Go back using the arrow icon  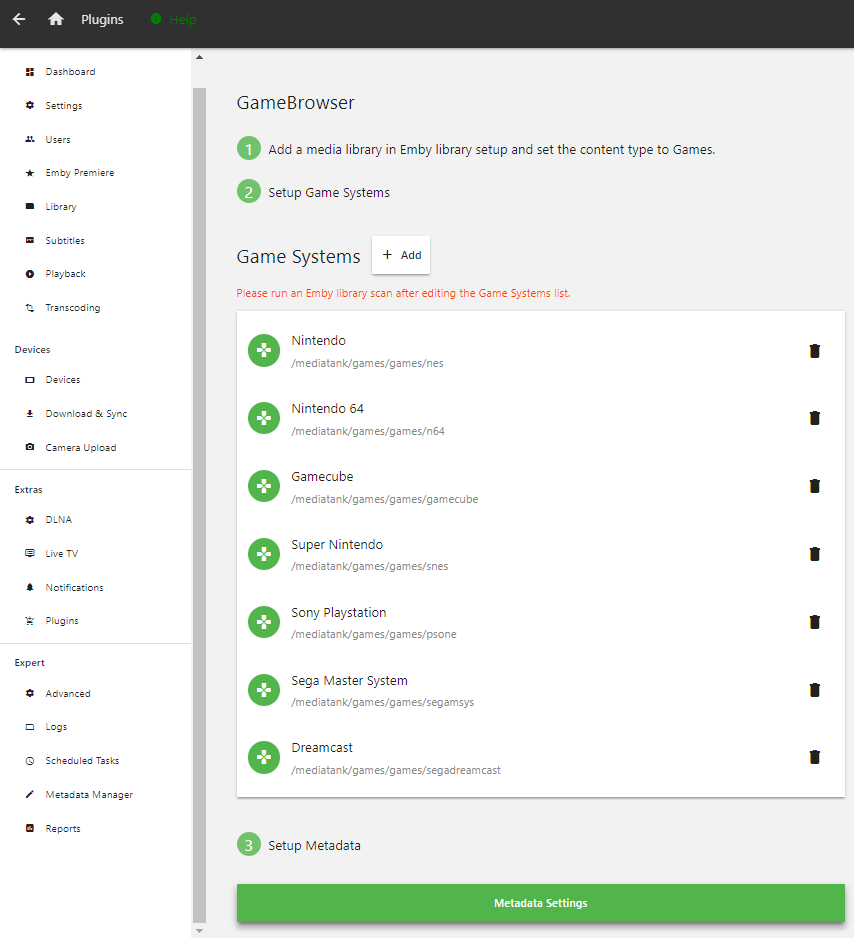(19, 19)
